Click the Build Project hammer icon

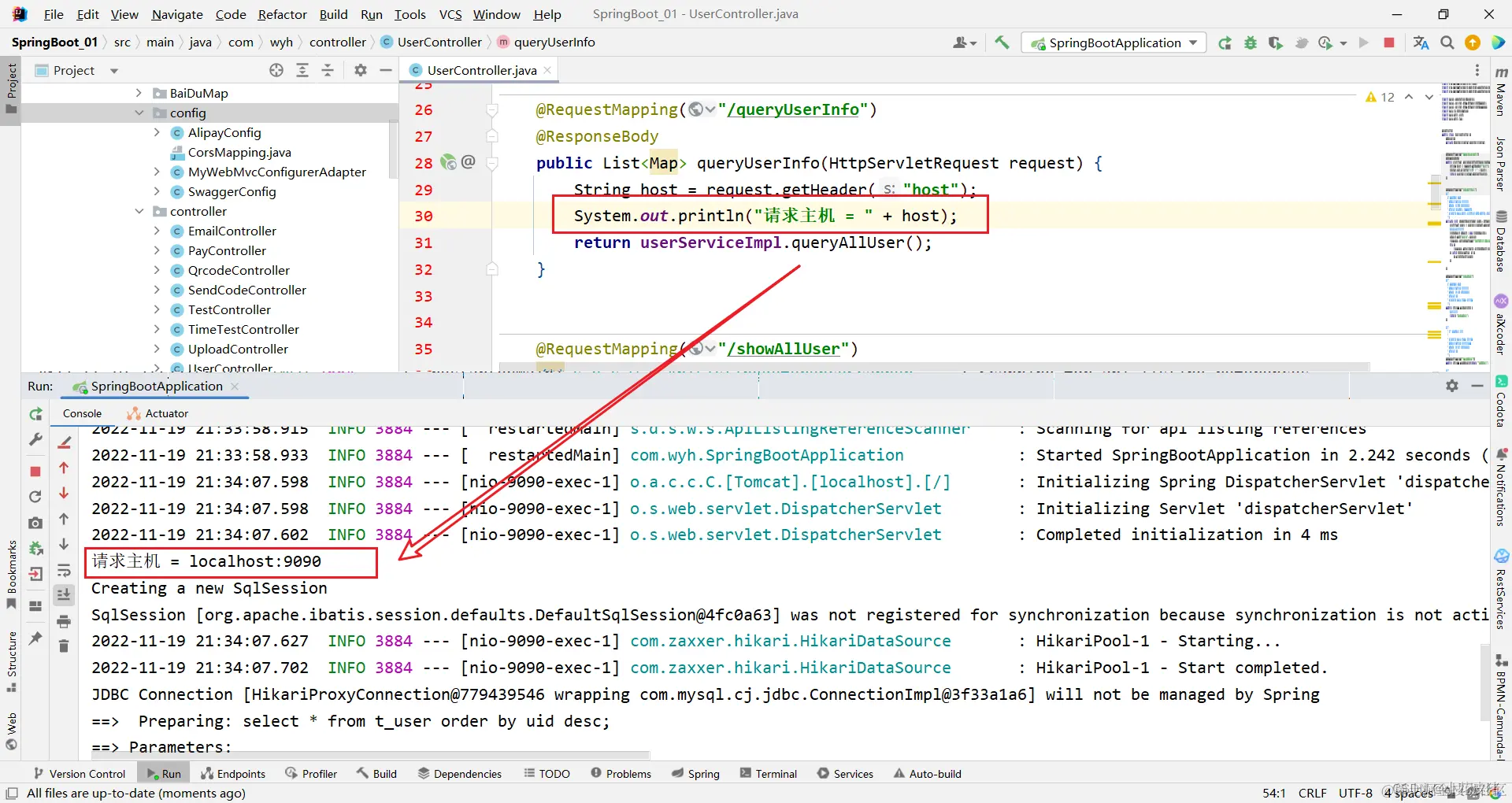point(1002,43)
